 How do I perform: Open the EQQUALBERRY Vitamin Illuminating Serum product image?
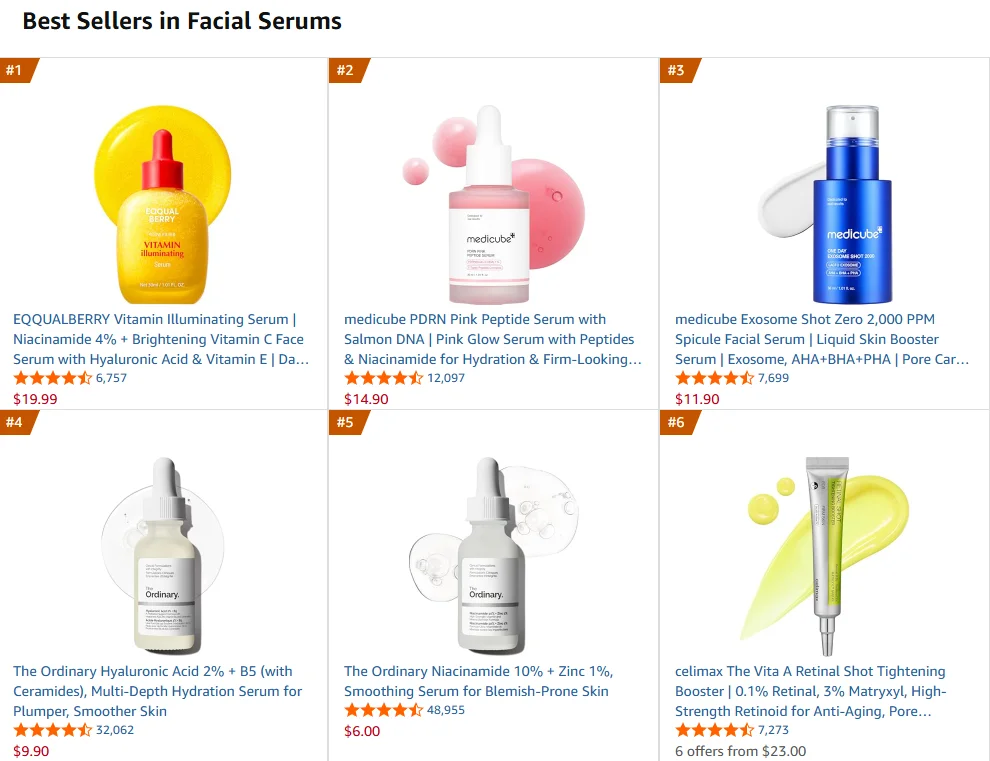click(162, 205)
